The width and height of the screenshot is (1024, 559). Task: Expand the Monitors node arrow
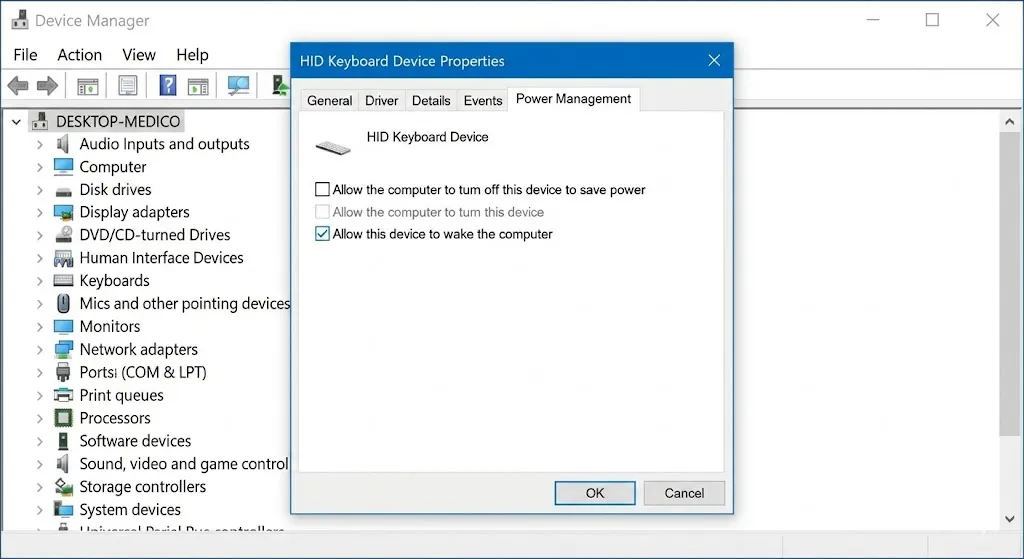pos(40,327)
